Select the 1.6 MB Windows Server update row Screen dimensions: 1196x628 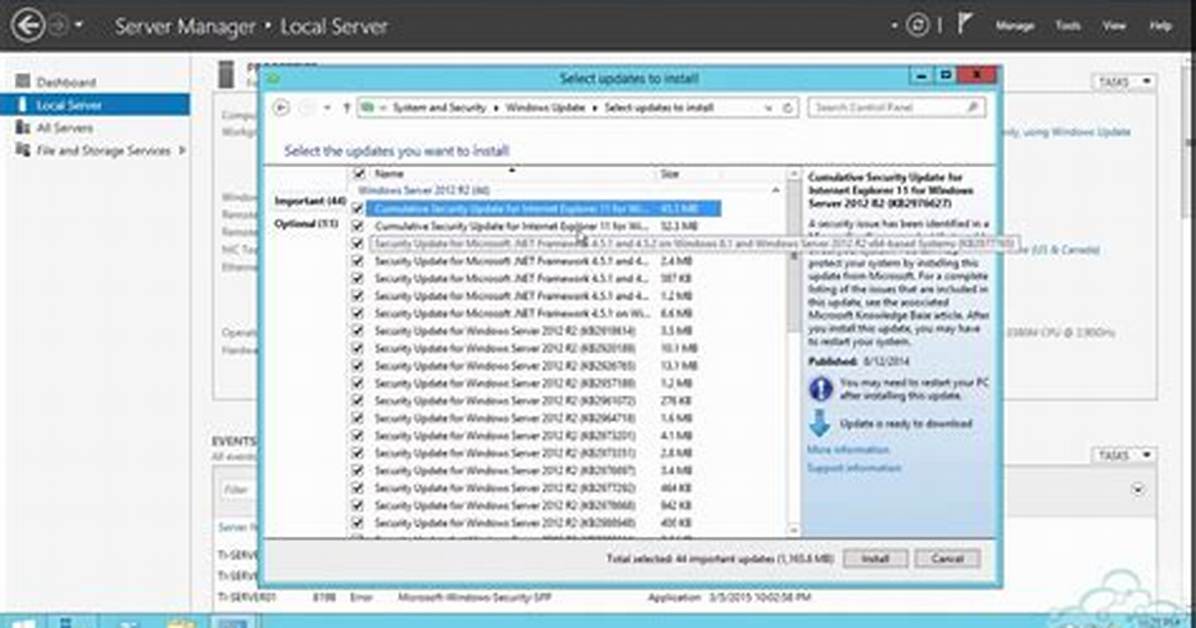click(x=534, y=418)
